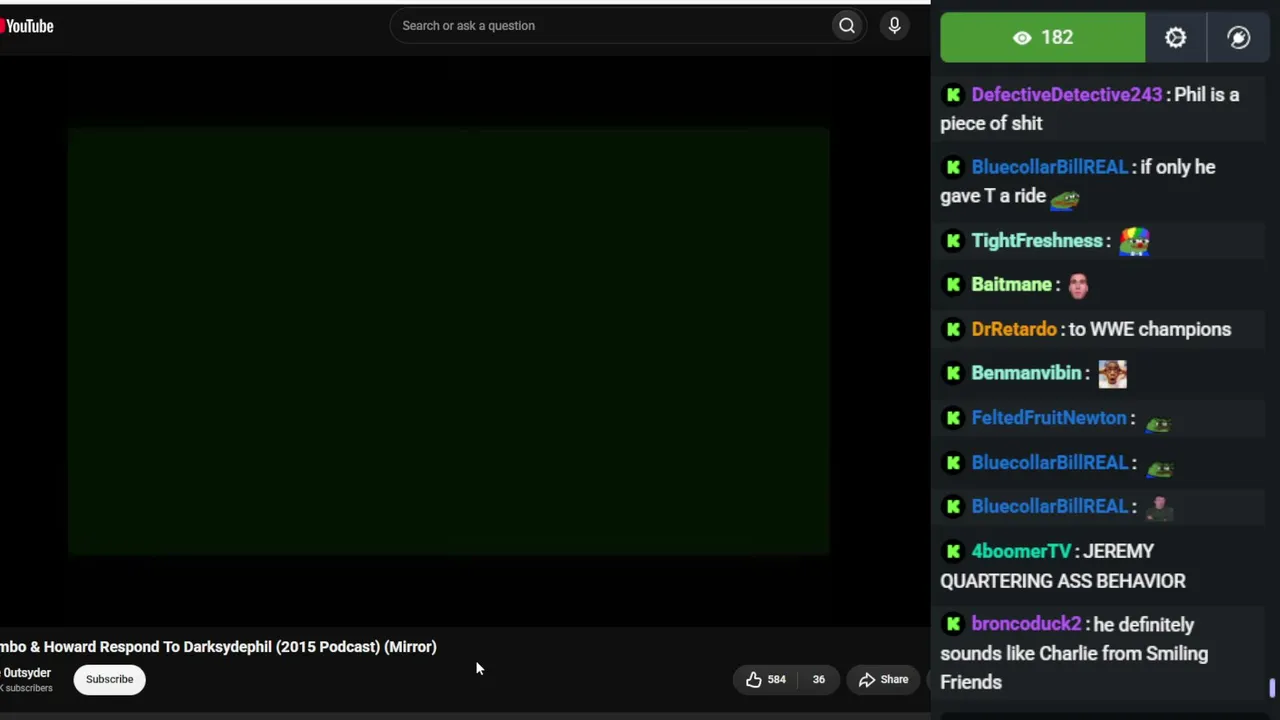The width and height of the screenshot is (1280, 720).
Task: Click Kick badge next to DrRetardo
Action: click(953, 329)
